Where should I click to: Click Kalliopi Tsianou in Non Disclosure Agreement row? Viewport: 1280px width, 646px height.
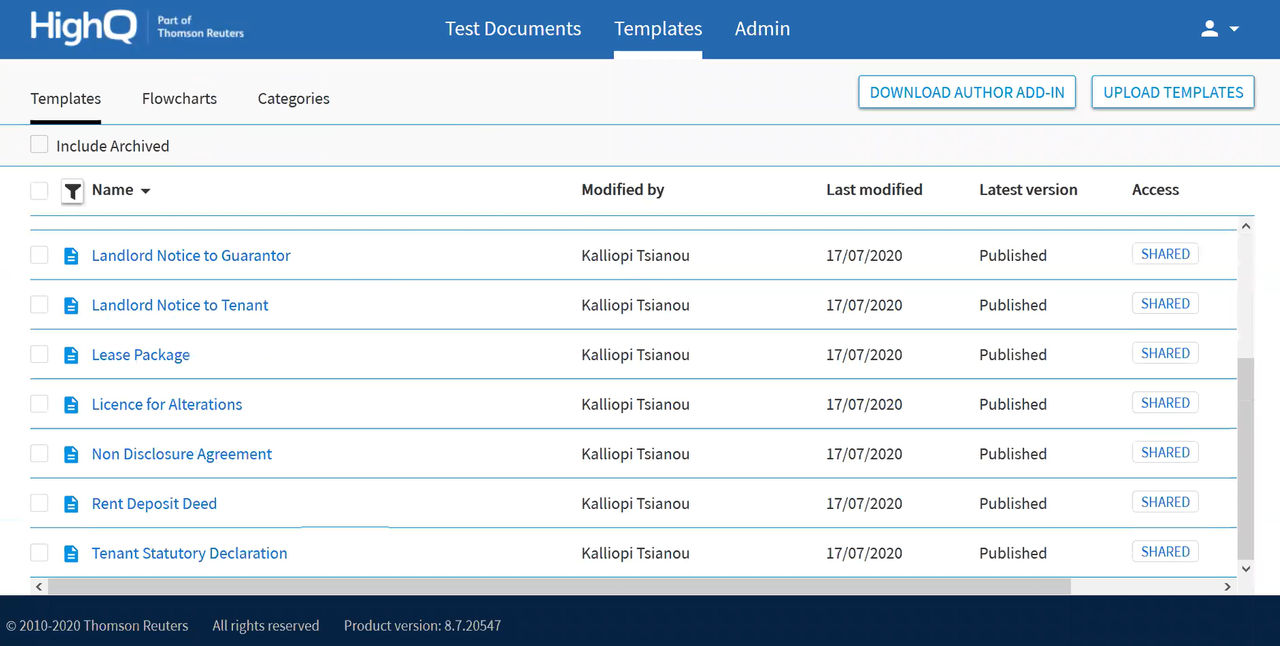pos(635,454)
